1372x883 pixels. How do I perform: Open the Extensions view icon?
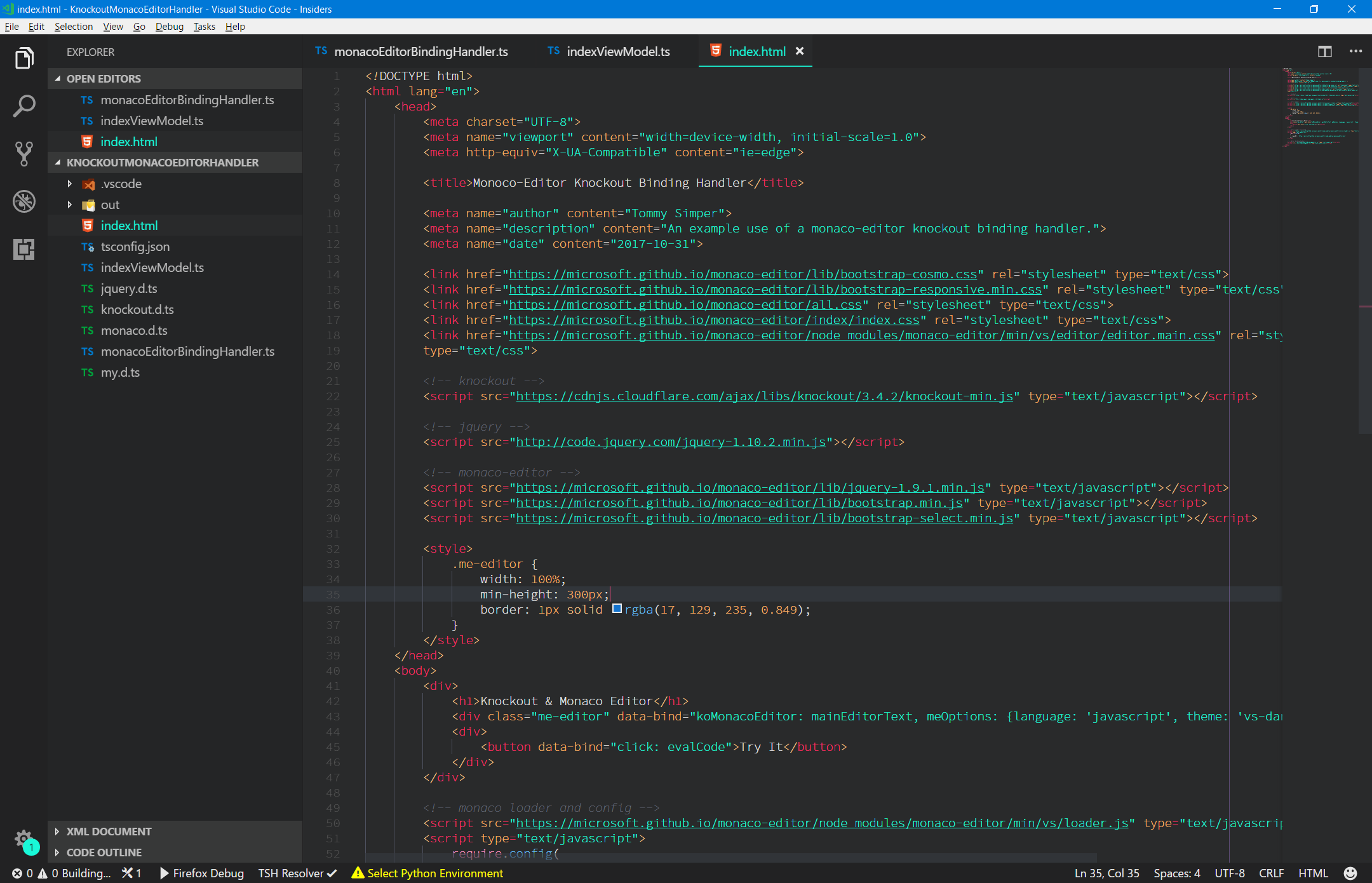[24, 249]
